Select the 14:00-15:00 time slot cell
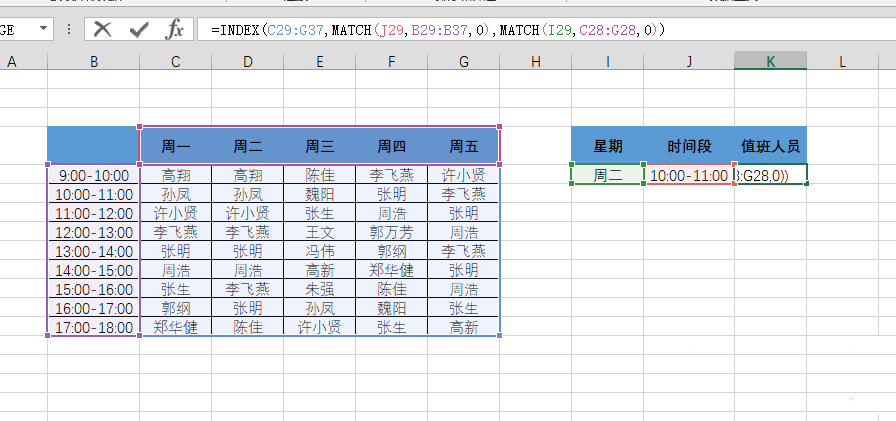Image resolution: width=896 pixels, height=421 pixels. click(x=94, y=270)
